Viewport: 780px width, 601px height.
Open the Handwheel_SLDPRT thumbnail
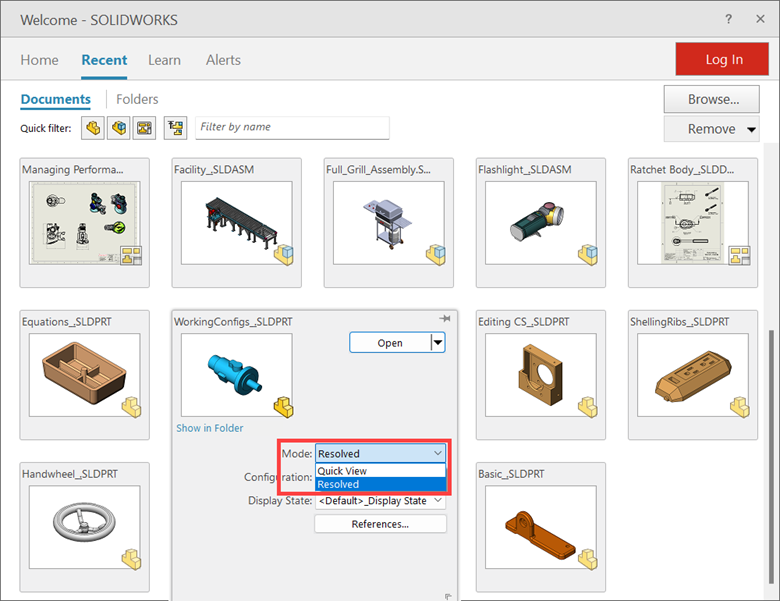85,527
